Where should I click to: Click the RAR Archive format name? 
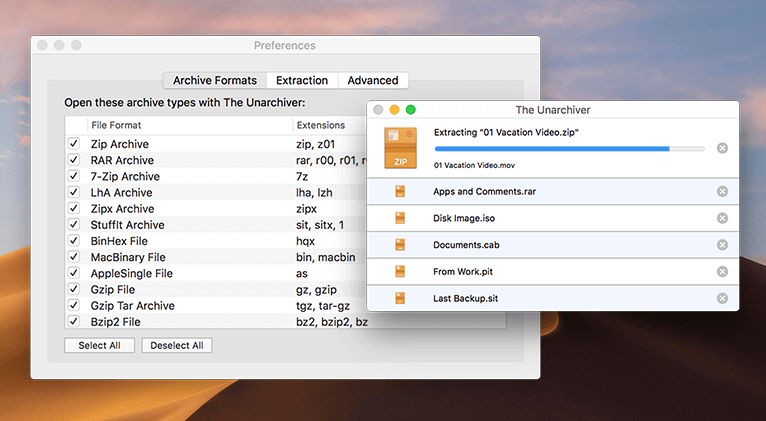[122, 160]
